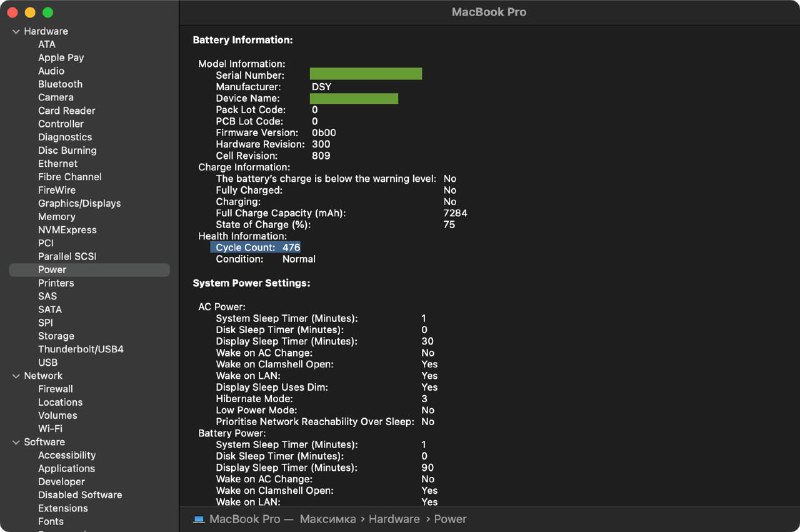This screenshot has width=800, height=532.
Task: Click the State of Charge value 75
Action: pyautogui.click(x=449, y=224)
